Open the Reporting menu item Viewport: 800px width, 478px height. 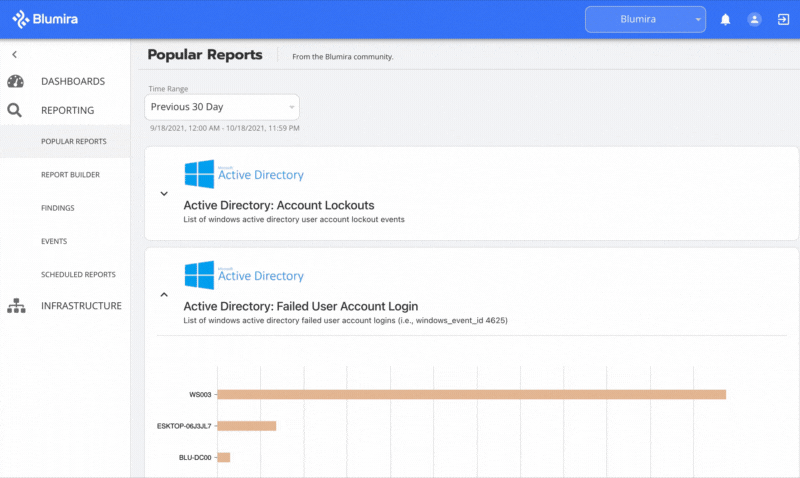tap(67, 110)
